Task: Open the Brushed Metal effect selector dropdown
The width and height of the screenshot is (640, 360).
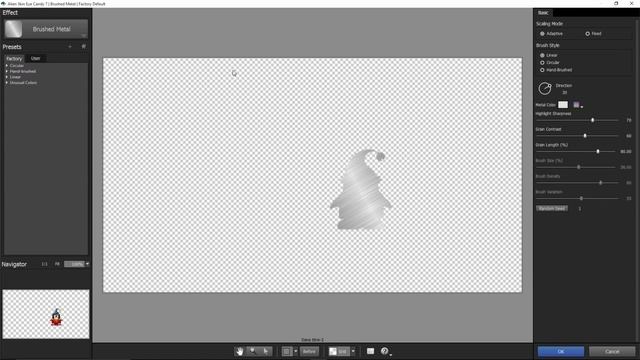Action: pyautogui.click(x=83, y=36)
